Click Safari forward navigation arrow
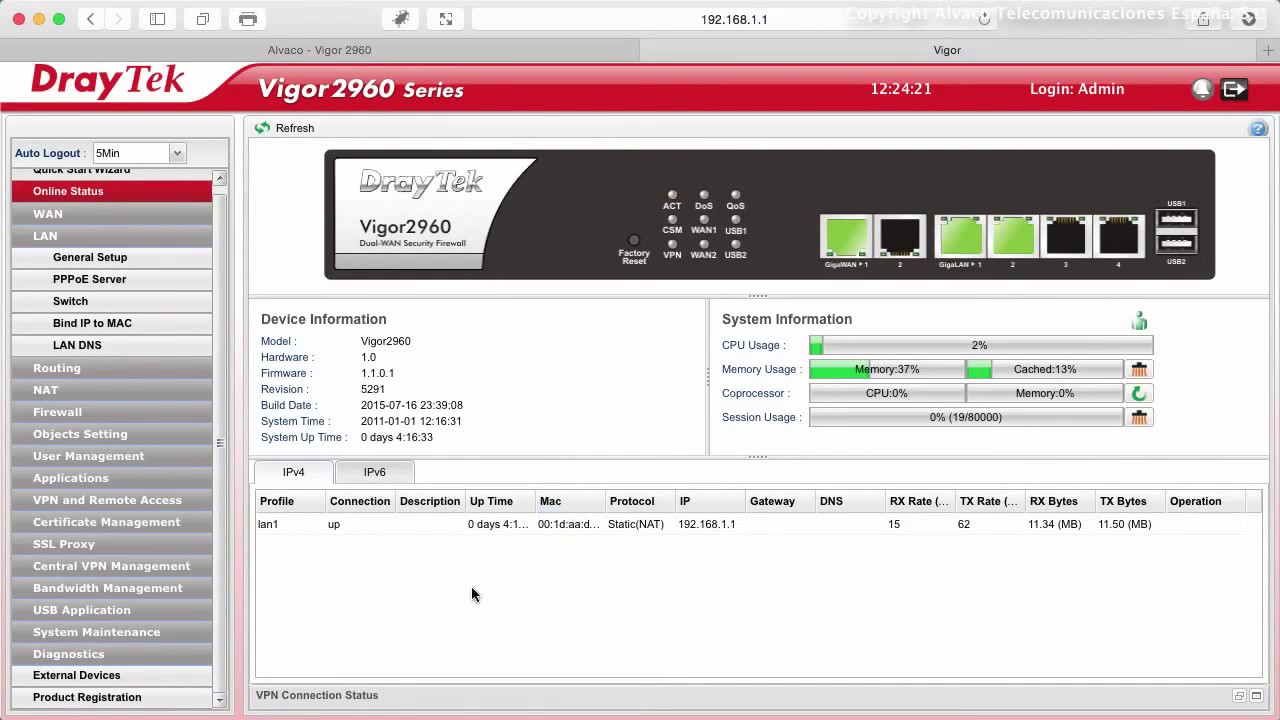 coord(119,19)
